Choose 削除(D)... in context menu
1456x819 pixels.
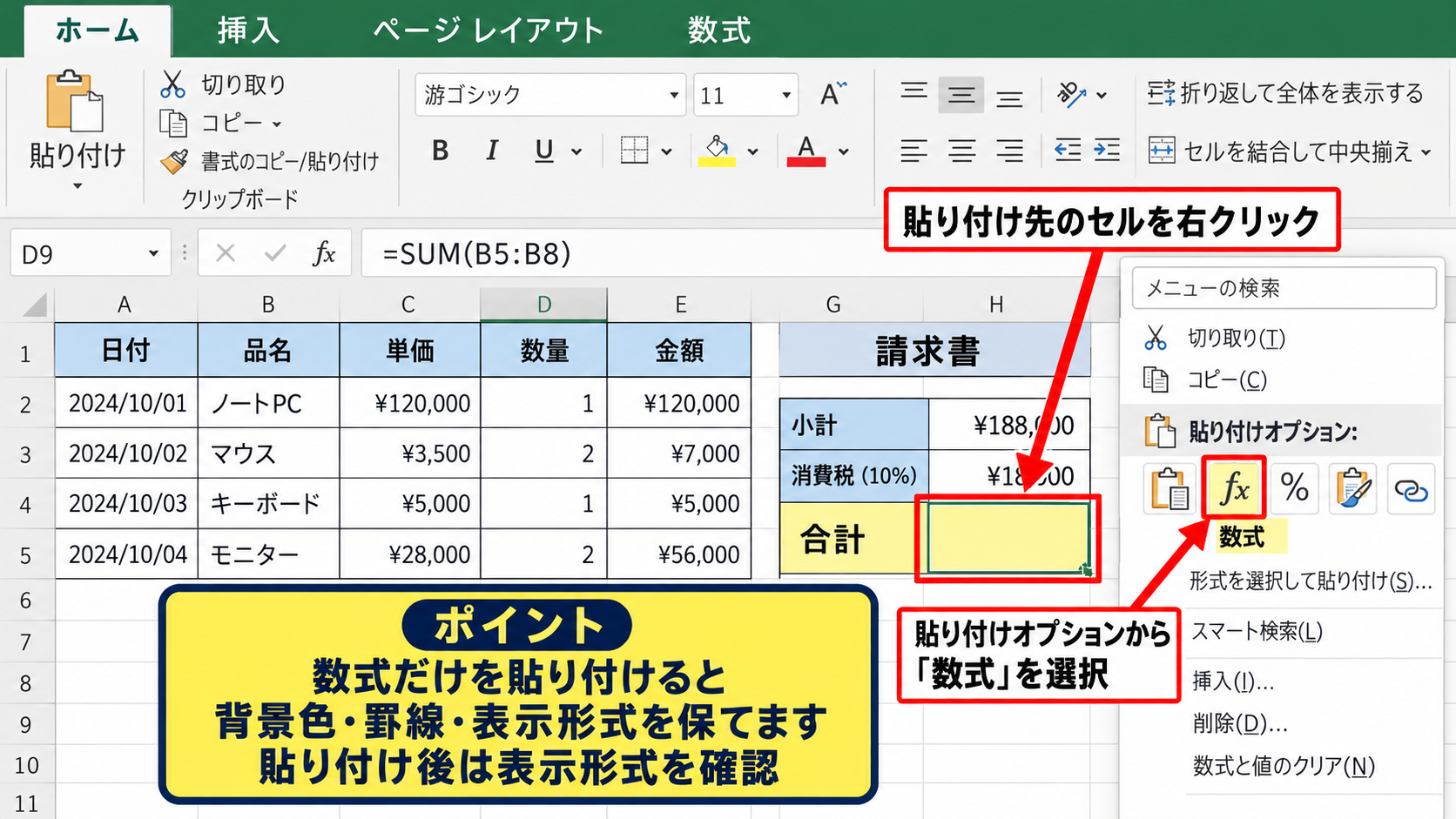[1240, 722]
